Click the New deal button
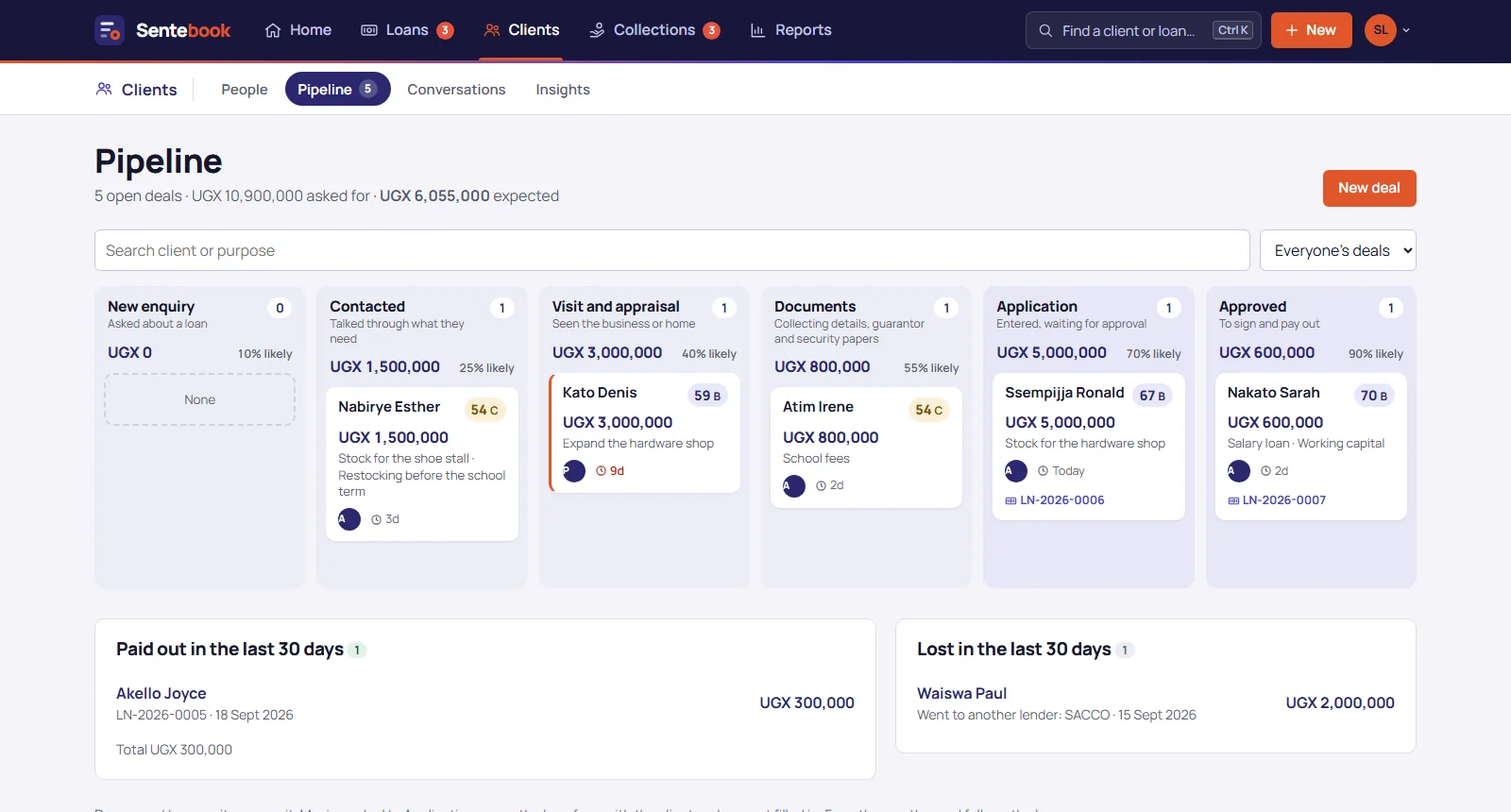 (1369, 188)
